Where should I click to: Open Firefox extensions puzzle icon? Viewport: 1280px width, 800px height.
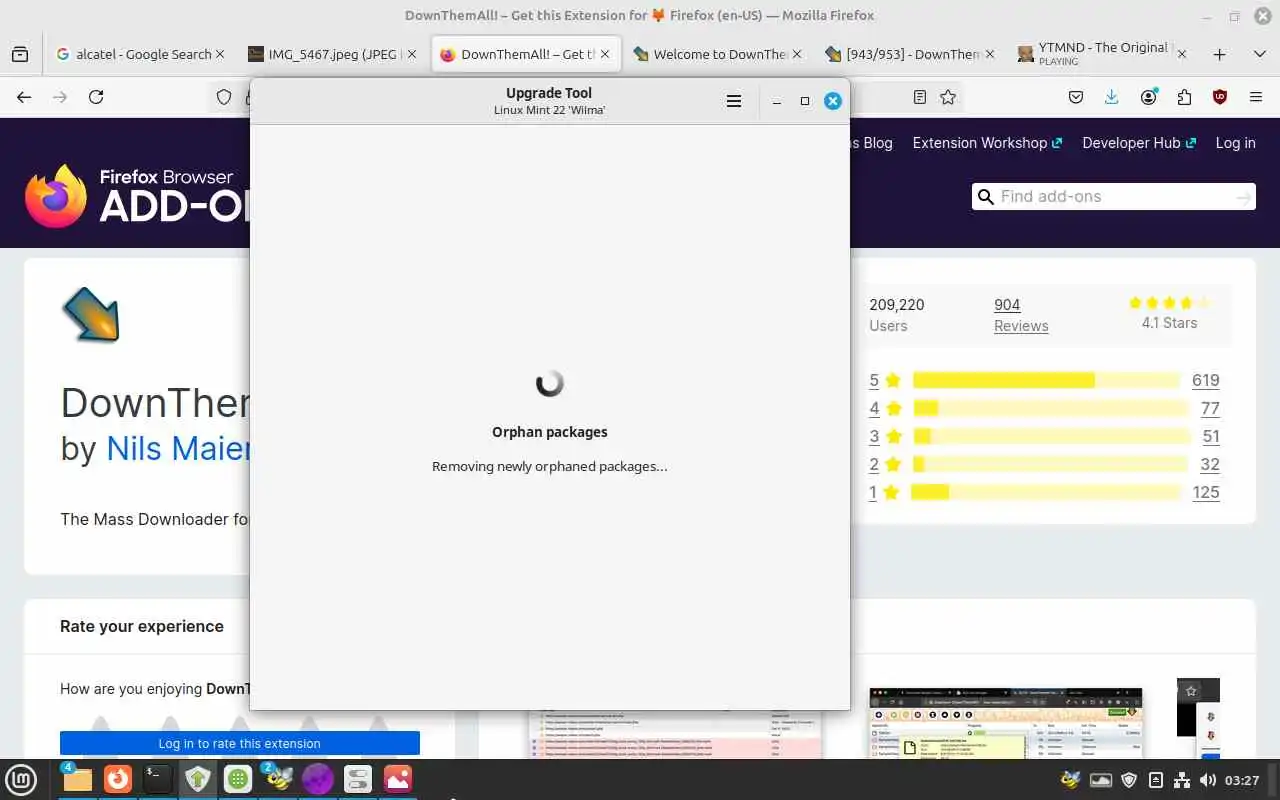[1184, 97]
